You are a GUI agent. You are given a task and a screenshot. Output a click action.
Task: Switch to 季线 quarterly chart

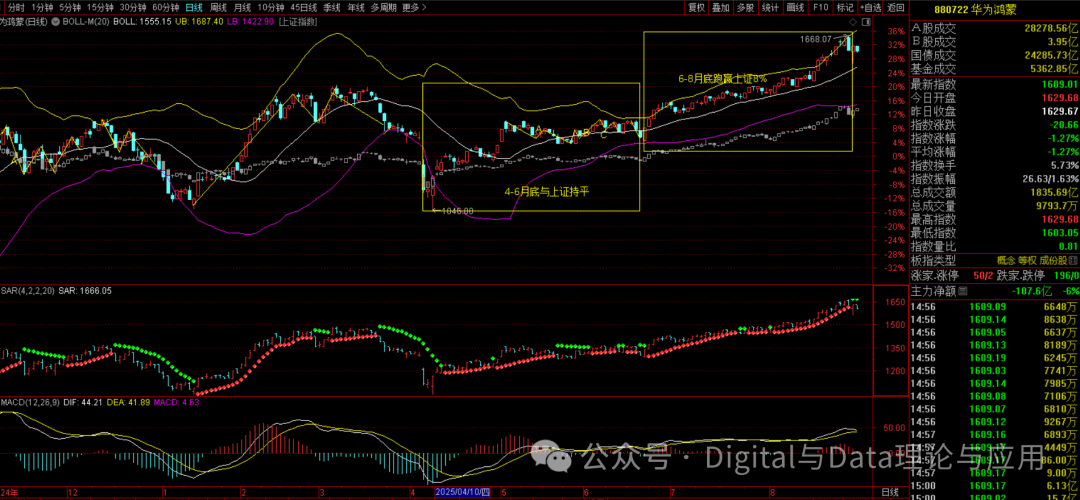(332, 8)
